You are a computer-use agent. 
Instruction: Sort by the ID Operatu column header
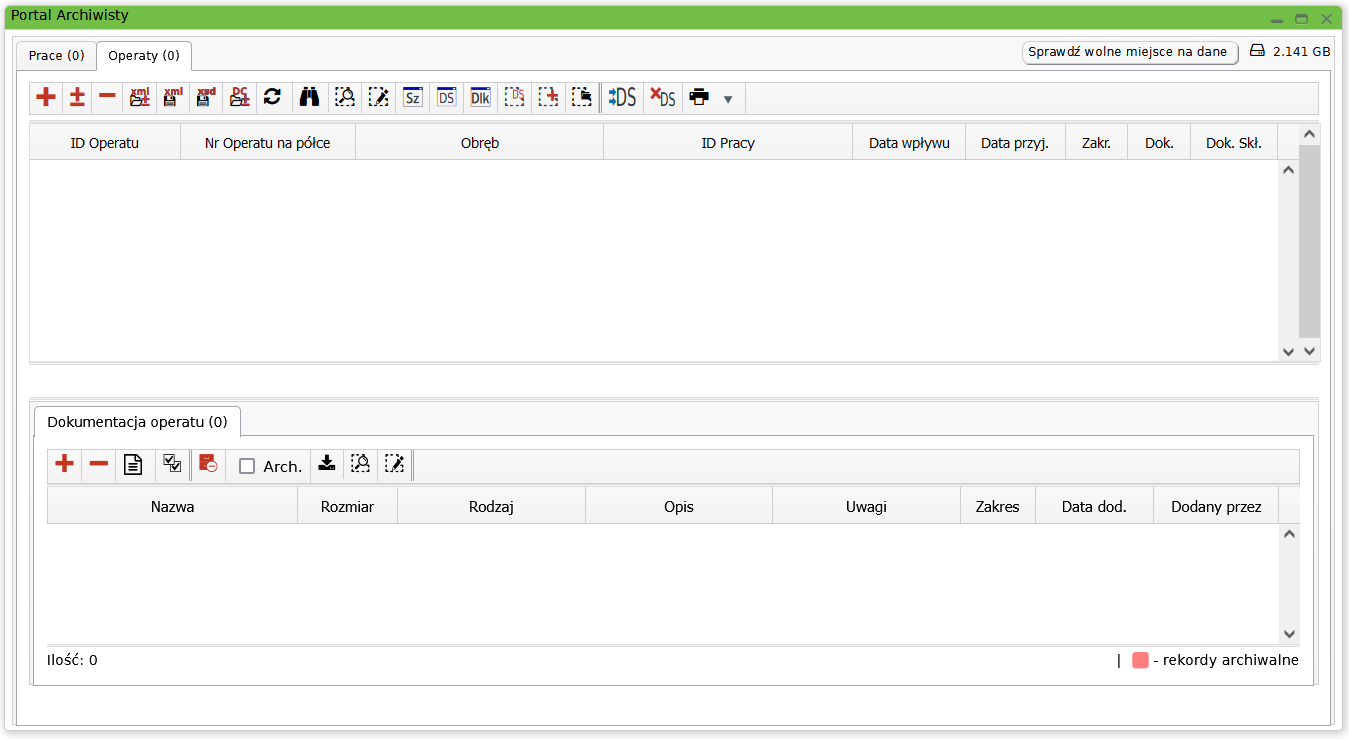[105, 143]
